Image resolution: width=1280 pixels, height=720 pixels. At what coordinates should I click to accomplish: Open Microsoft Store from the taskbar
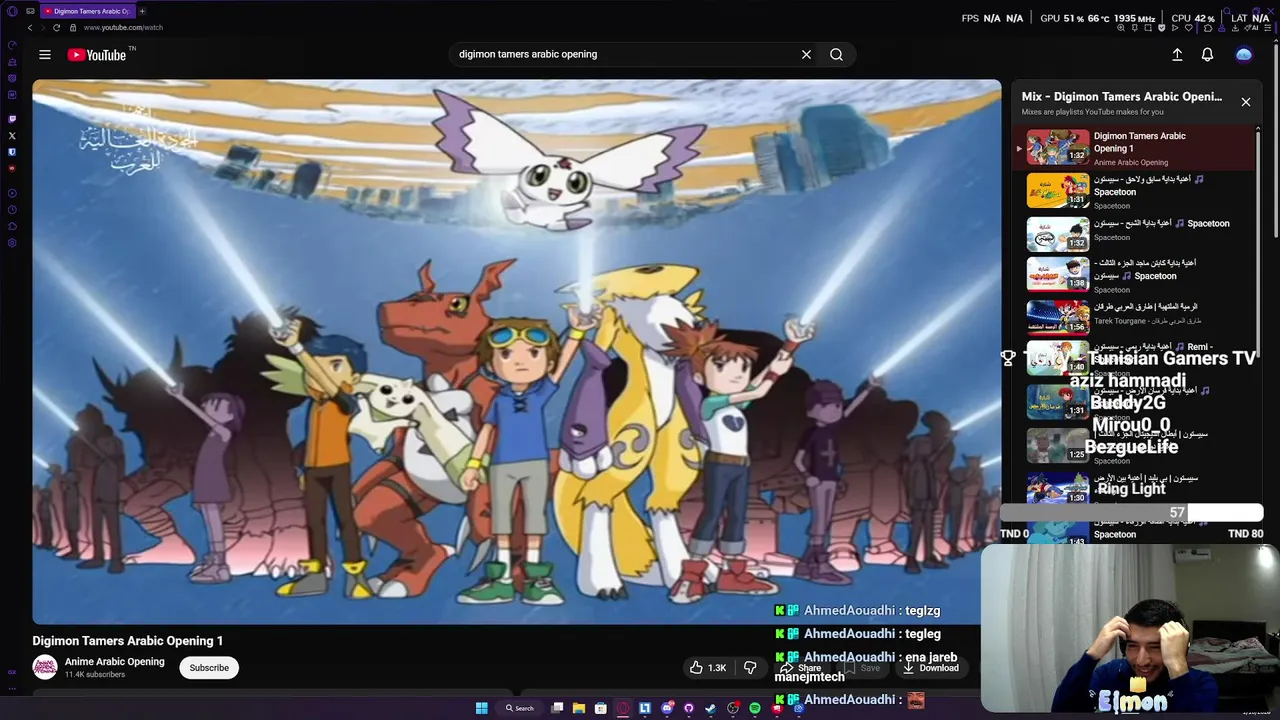click(x=601, y=708)
